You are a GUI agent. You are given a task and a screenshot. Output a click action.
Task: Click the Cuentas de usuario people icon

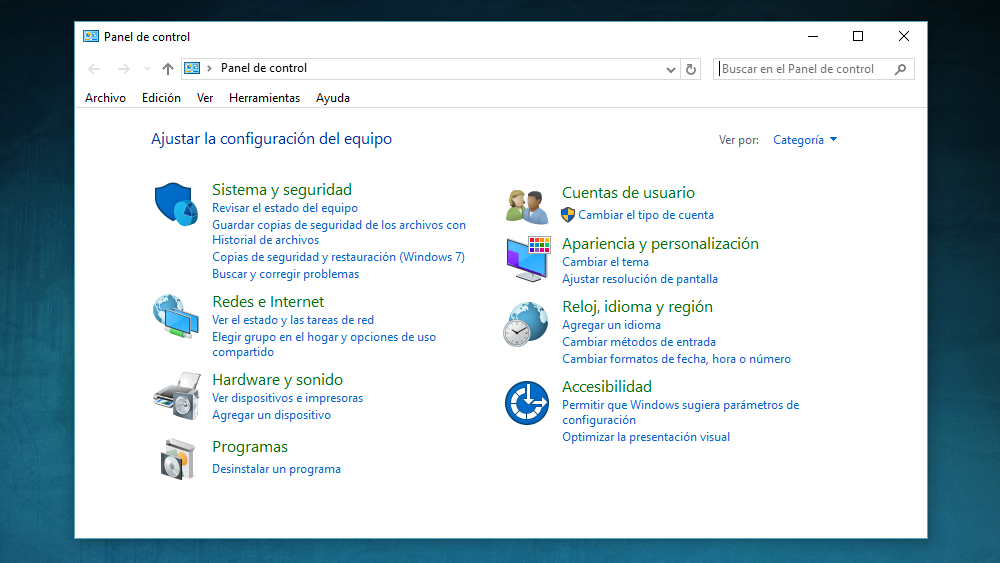(527, 207)
